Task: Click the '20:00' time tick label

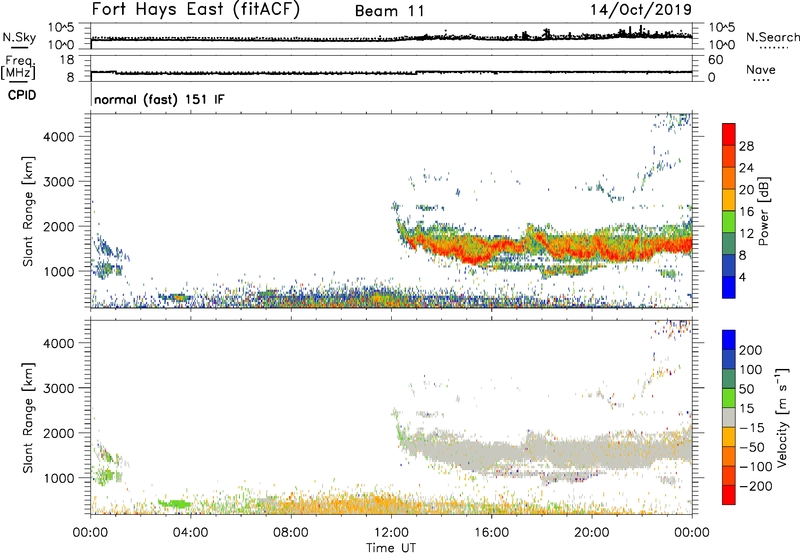Action: [x=591, y=533]
